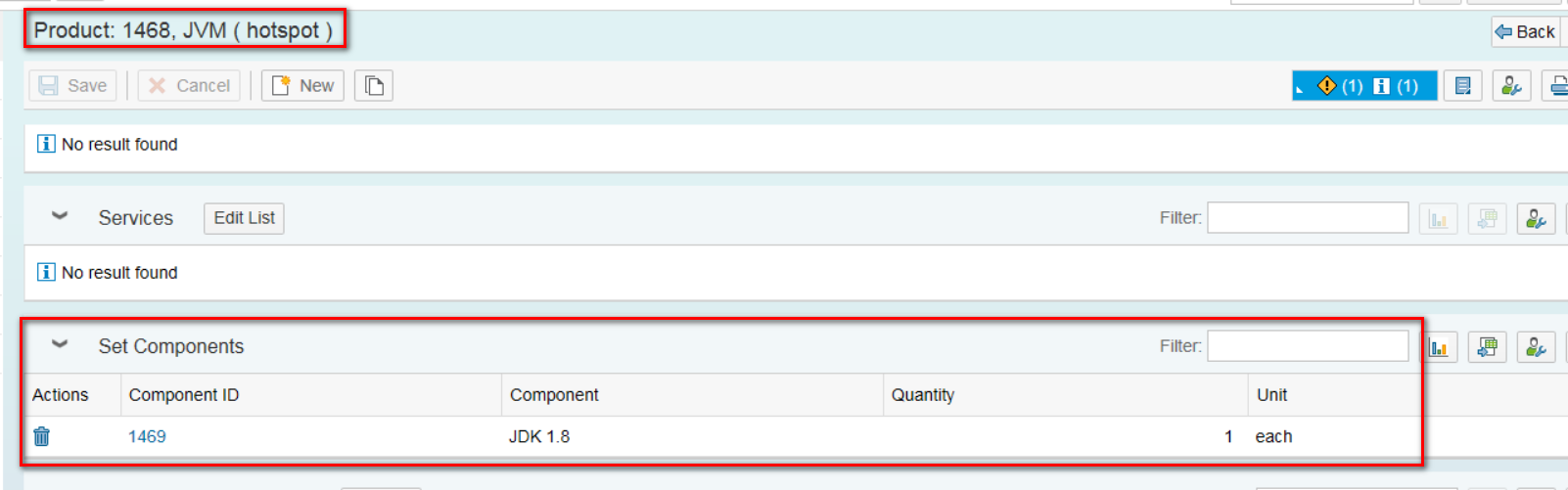The width and height of the screenshot is (1568, 490).
Task: Focus the Set Components Filter field
Action: [x=1308, y=346]
